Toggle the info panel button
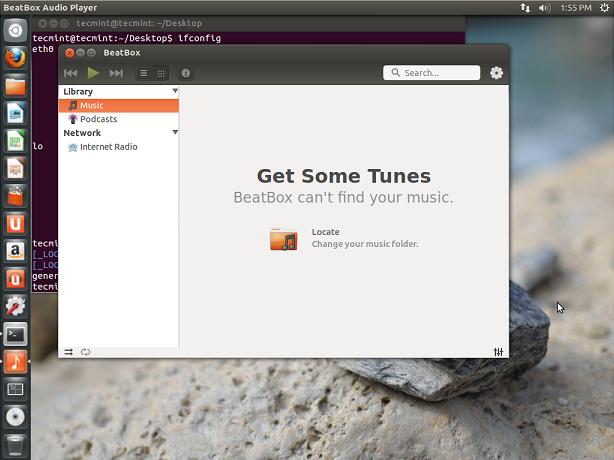The image size is (614, 460). pos(186,73)
